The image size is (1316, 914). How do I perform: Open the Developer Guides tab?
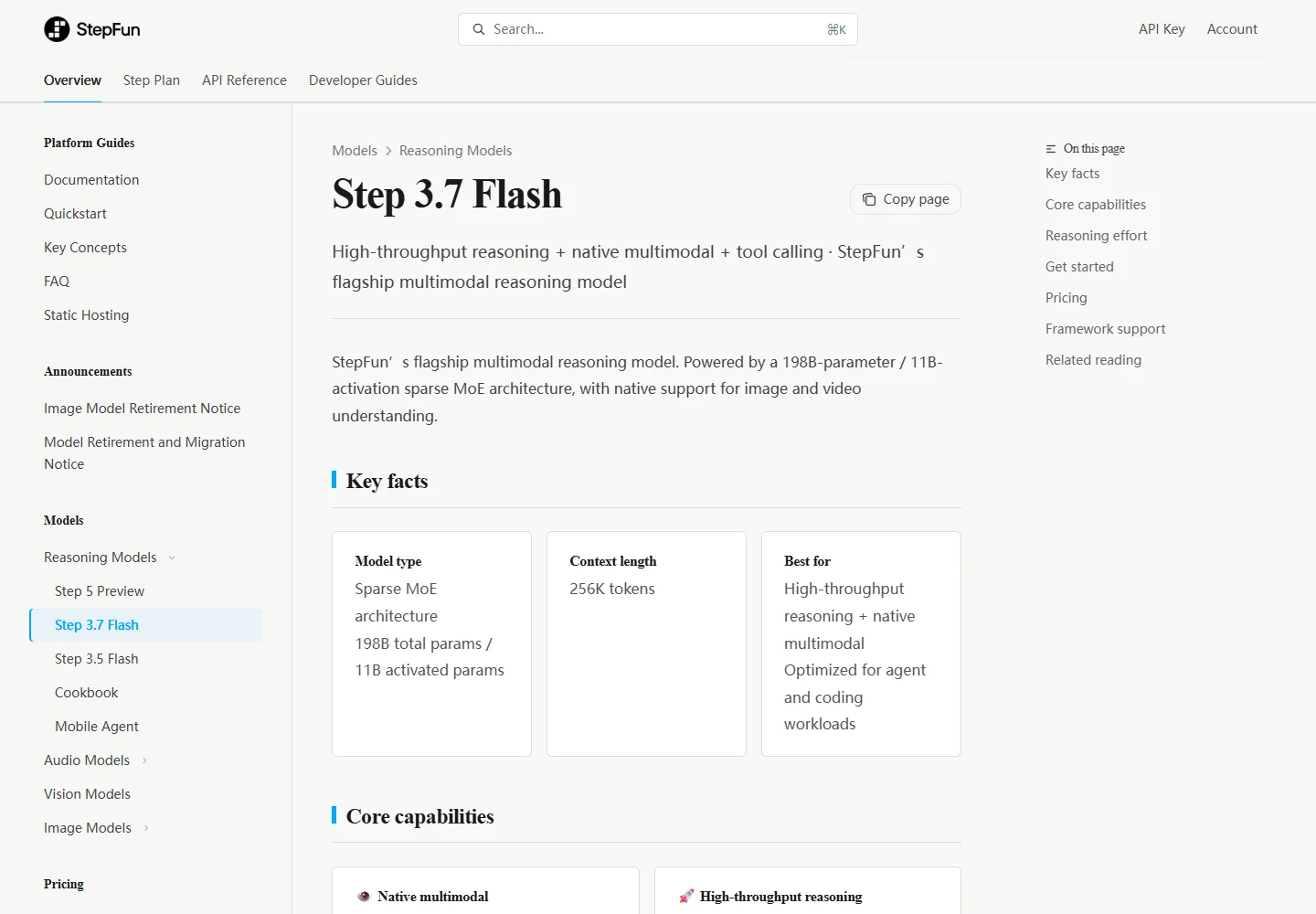tap(363, 80)
